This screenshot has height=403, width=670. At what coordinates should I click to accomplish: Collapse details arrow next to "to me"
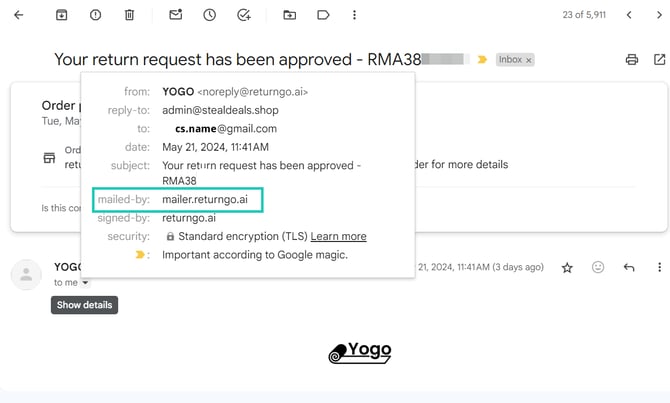85,283
